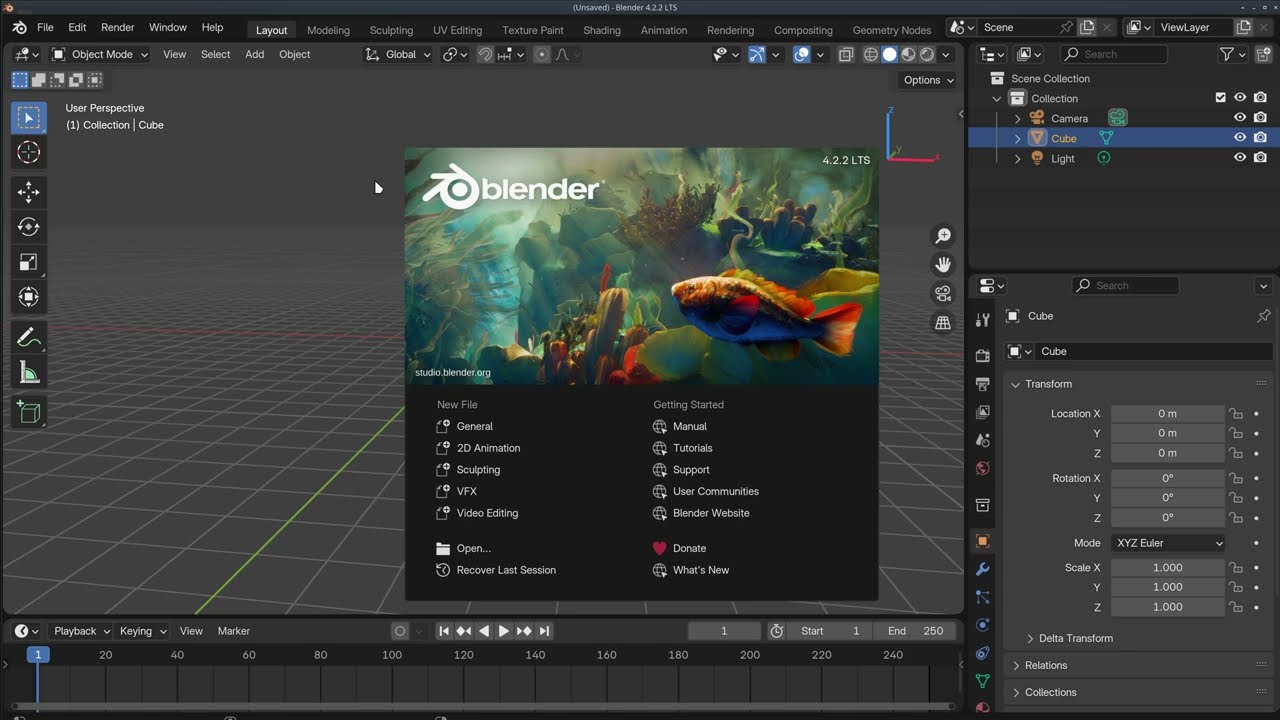
Task: Open the Object Mode dropdown
Action: tap(100, 55)
